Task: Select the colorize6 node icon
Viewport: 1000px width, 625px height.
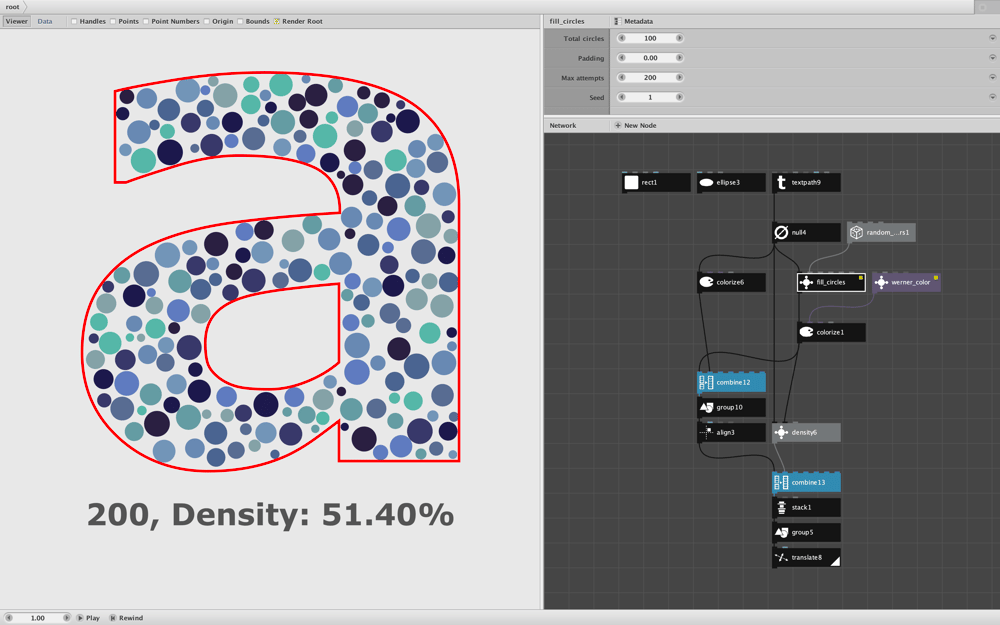Action: 706,283
